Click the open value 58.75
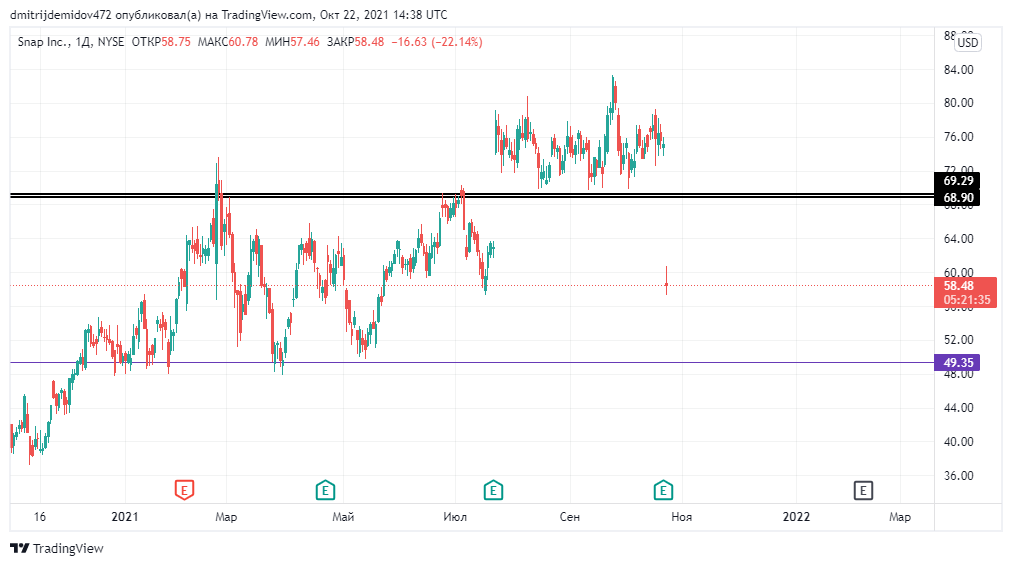Viewport: 1012px width, 566px height. pyautogui.click(x=176, y=42)
